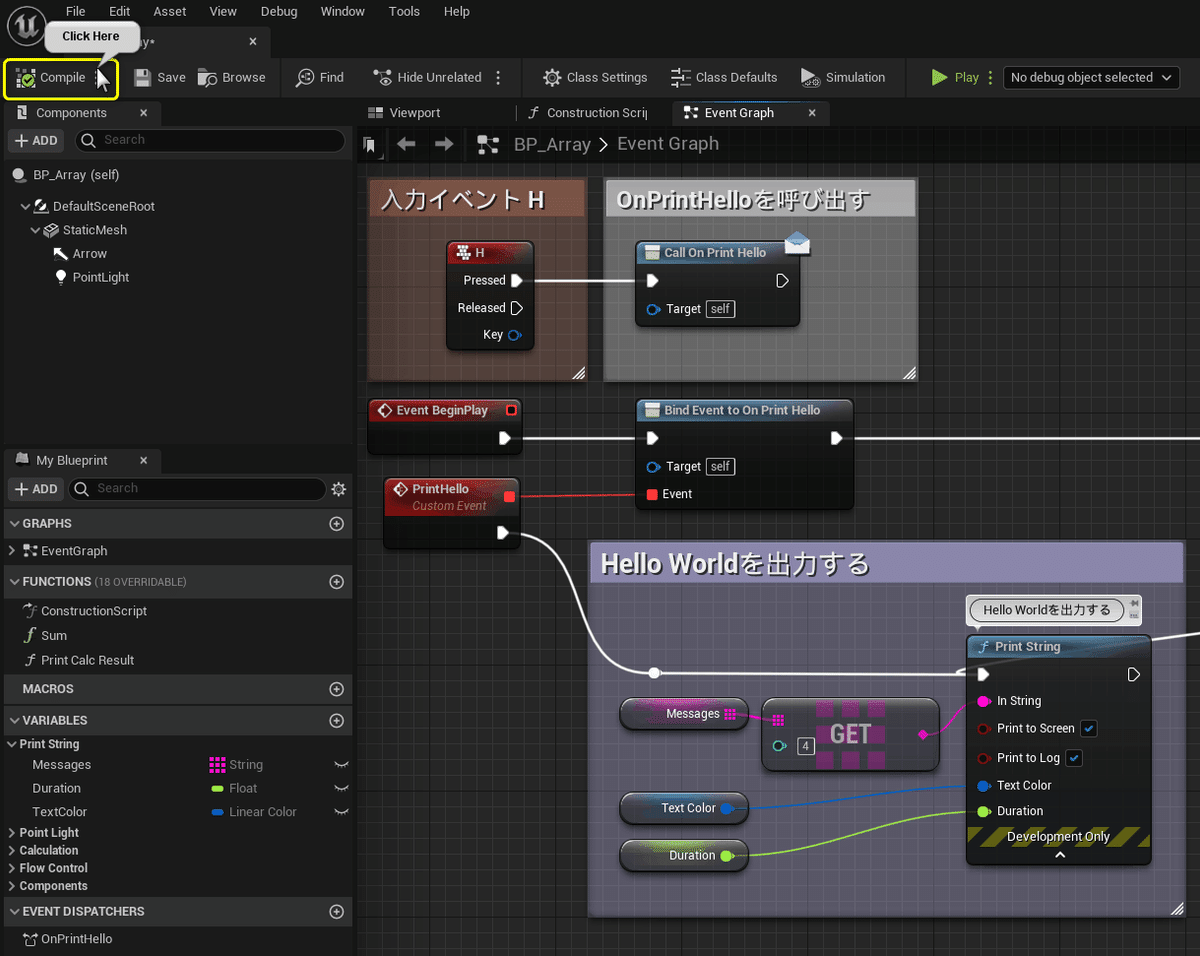Viewport: 1200px width, 956px height.
Task: Toggle Print to Log checkbox
Action: [x=1074, y=758]
